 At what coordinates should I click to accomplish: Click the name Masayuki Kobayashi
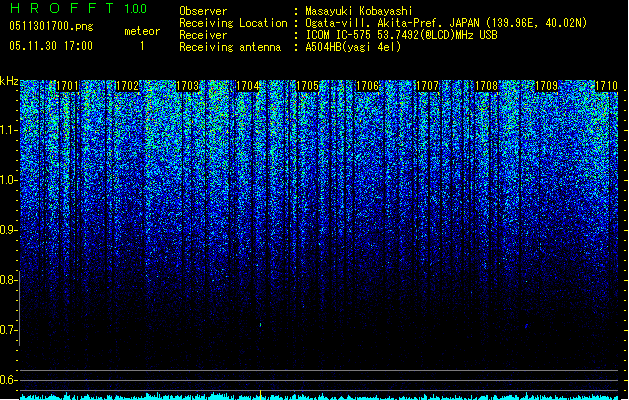[359, 11]
